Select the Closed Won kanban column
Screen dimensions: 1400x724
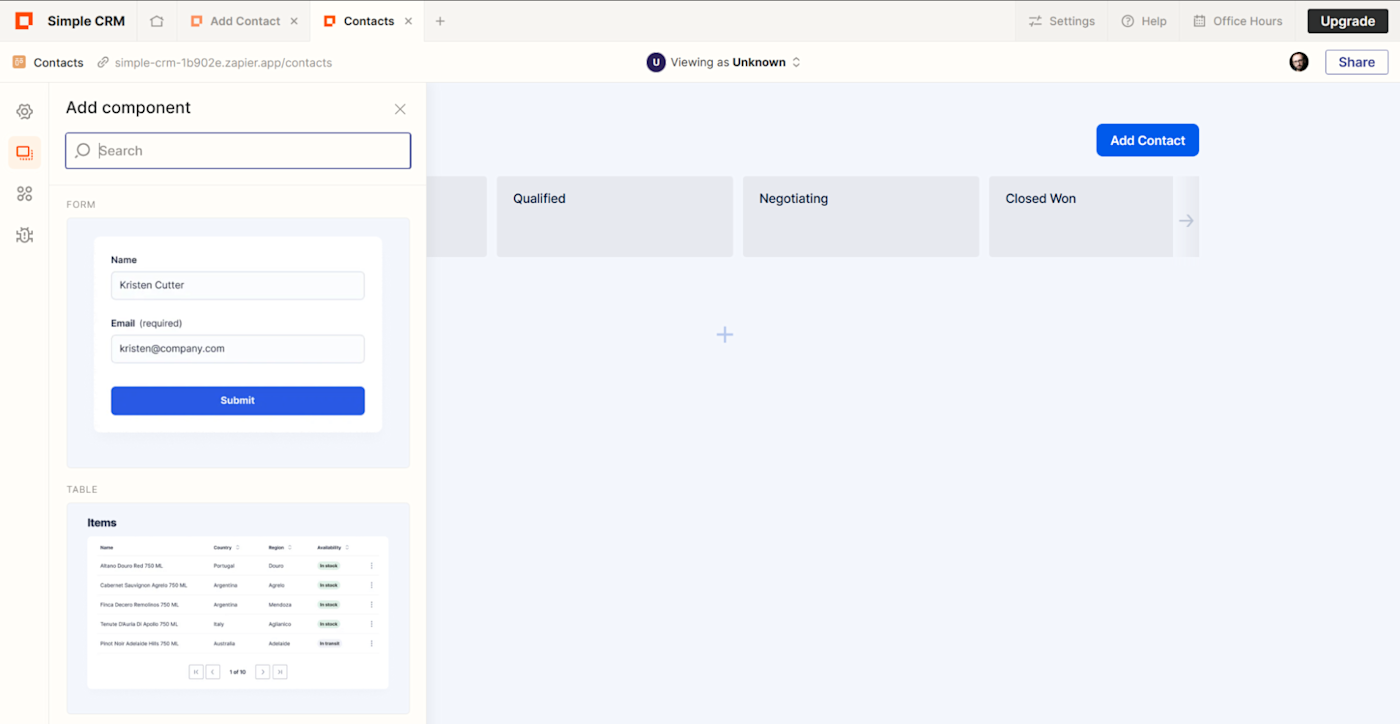1081,217
